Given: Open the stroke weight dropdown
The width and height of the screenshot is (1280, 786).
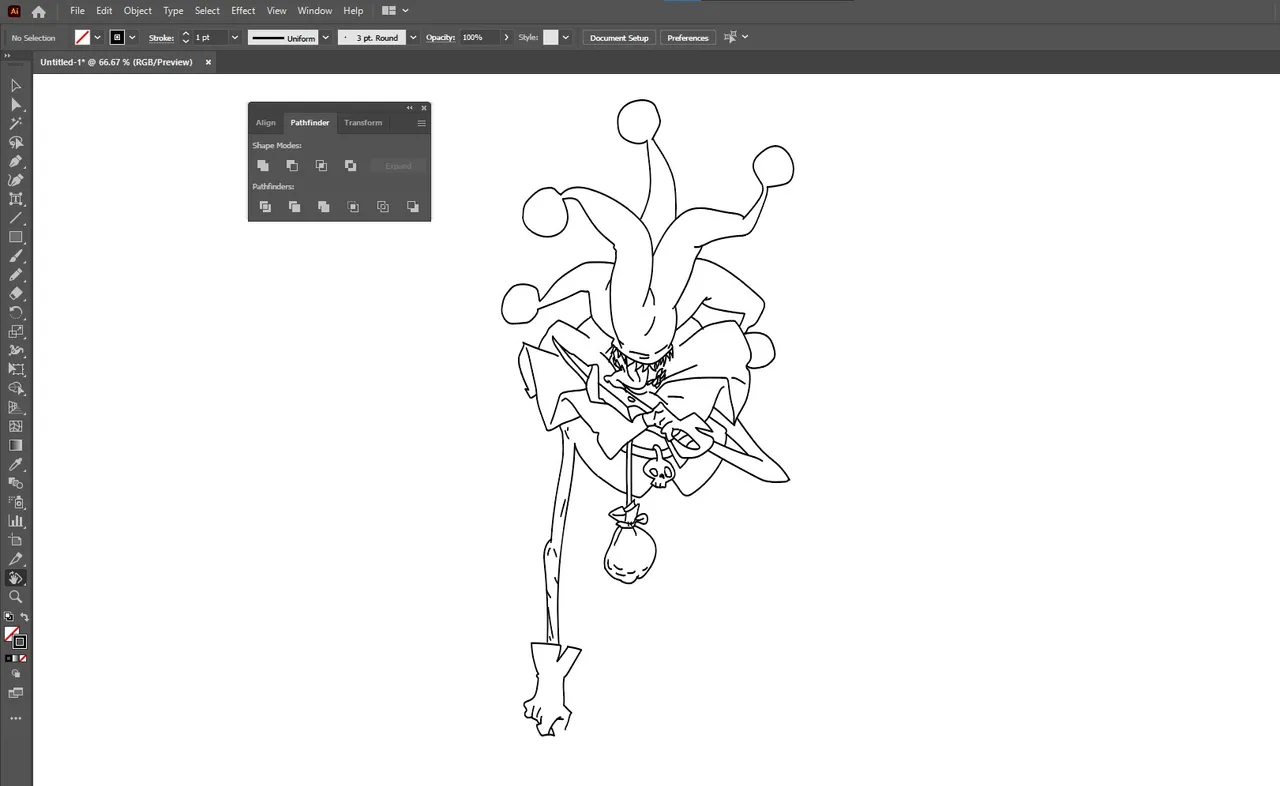Looking at the screenshot, I should (235, 38).
